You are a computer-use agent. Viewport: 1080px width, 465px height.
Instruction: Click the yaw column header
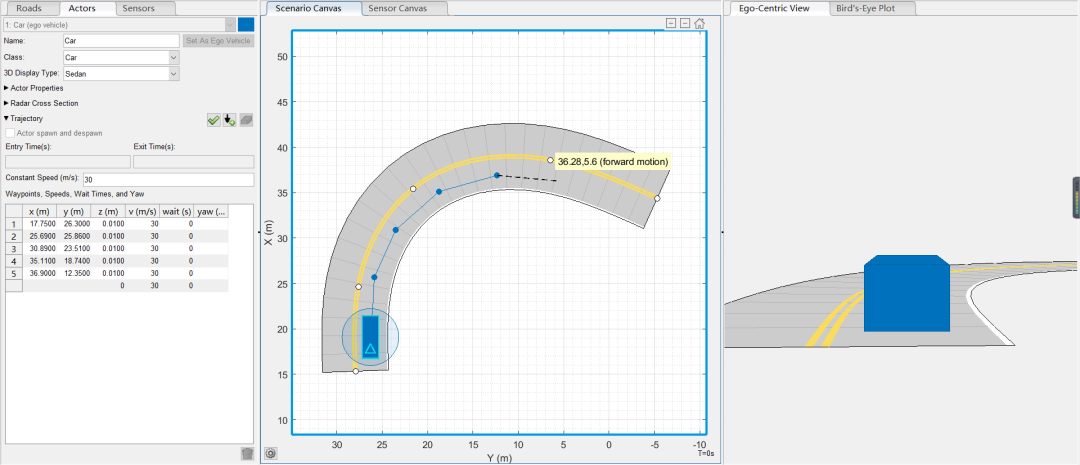pos(211,211)
